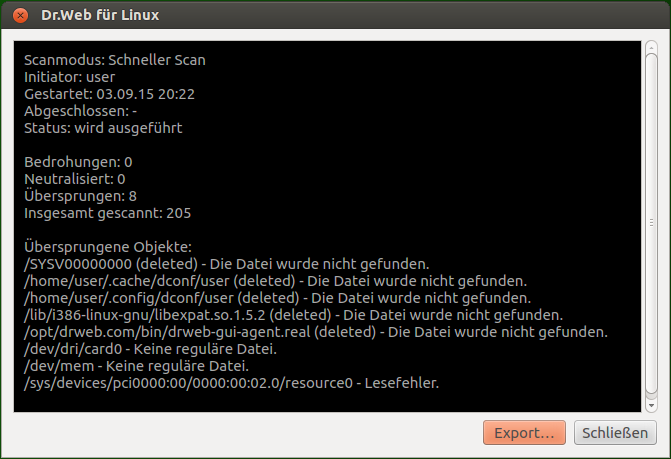Click the Übersprungene Objekte heading
671x459 pixels.
(108, 247)
